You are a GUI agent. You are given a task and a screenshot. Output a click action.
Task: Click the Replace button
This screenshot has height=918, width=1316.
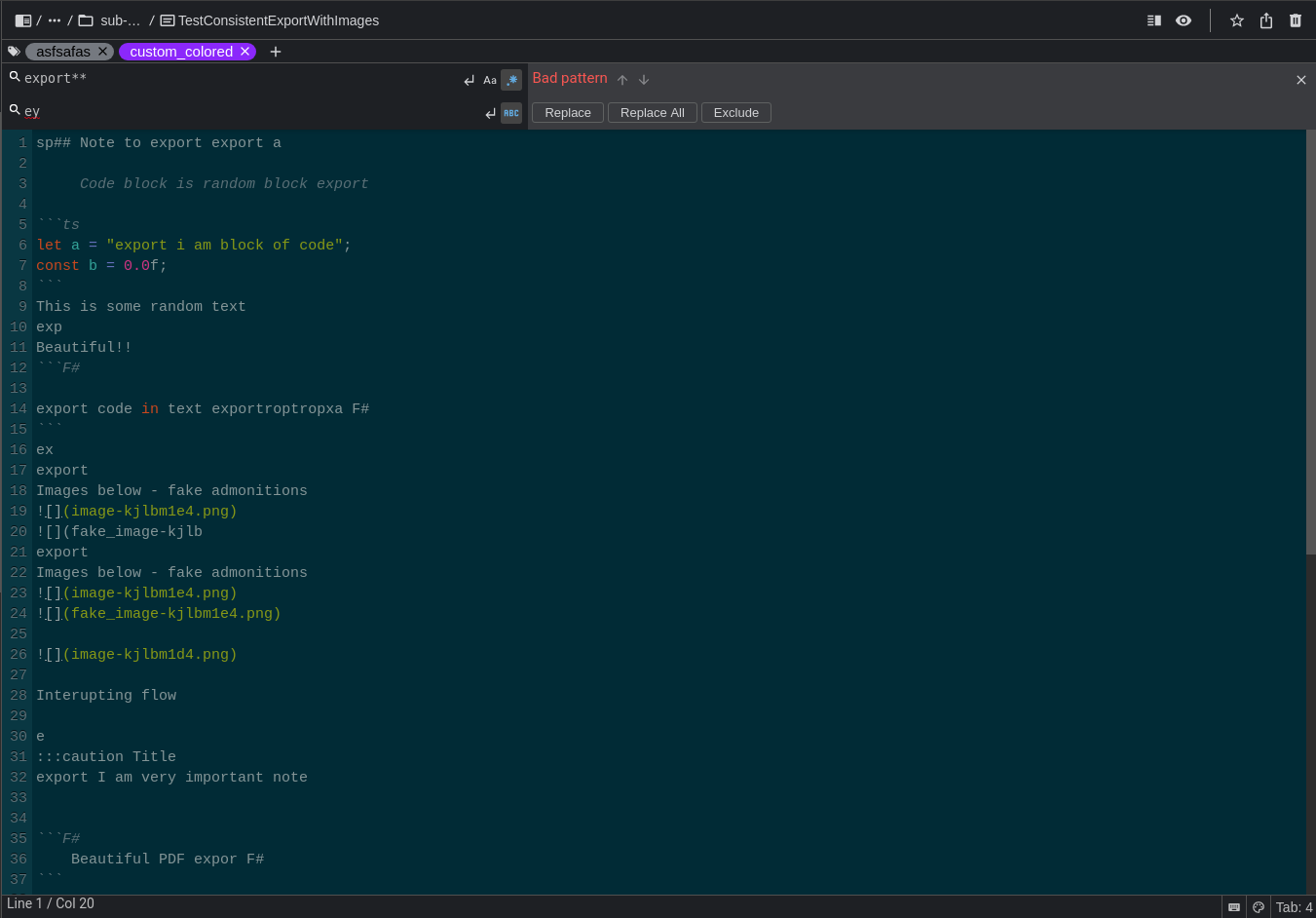(568, 113)
